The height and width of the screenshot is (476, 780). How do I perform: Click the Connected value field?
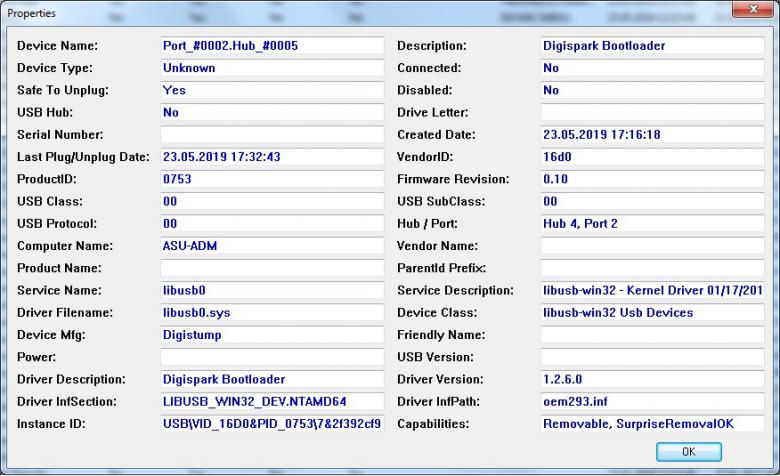tap(652, 68)
